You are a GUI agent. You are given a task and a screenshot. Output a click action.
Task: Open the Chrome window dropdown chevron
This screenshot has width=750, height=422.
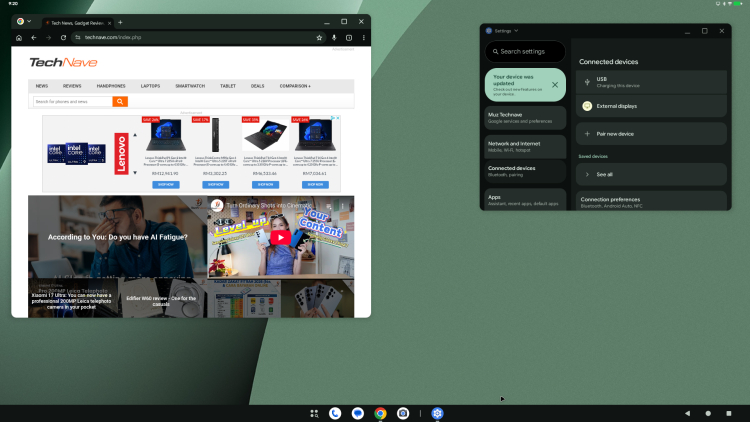[x=29, y=22]
